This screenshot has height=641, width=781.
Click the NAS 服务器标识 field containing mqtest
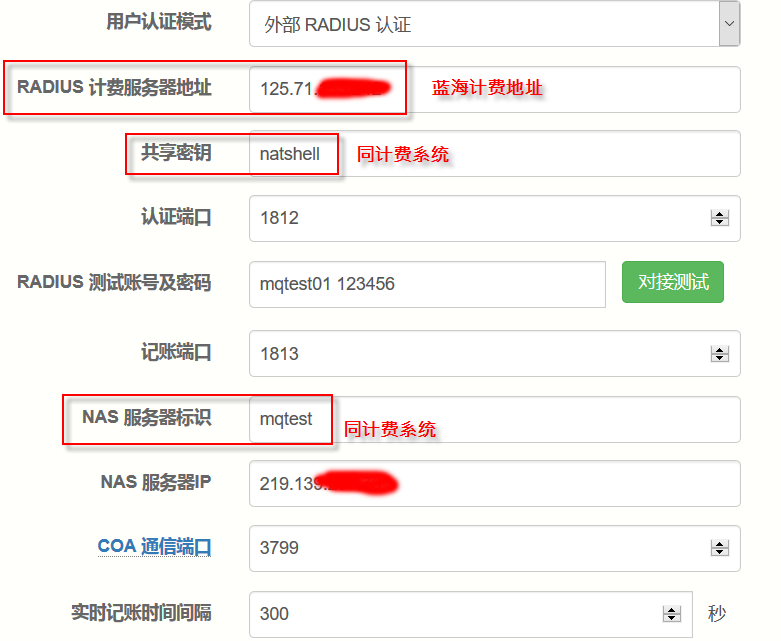point(540,419)
